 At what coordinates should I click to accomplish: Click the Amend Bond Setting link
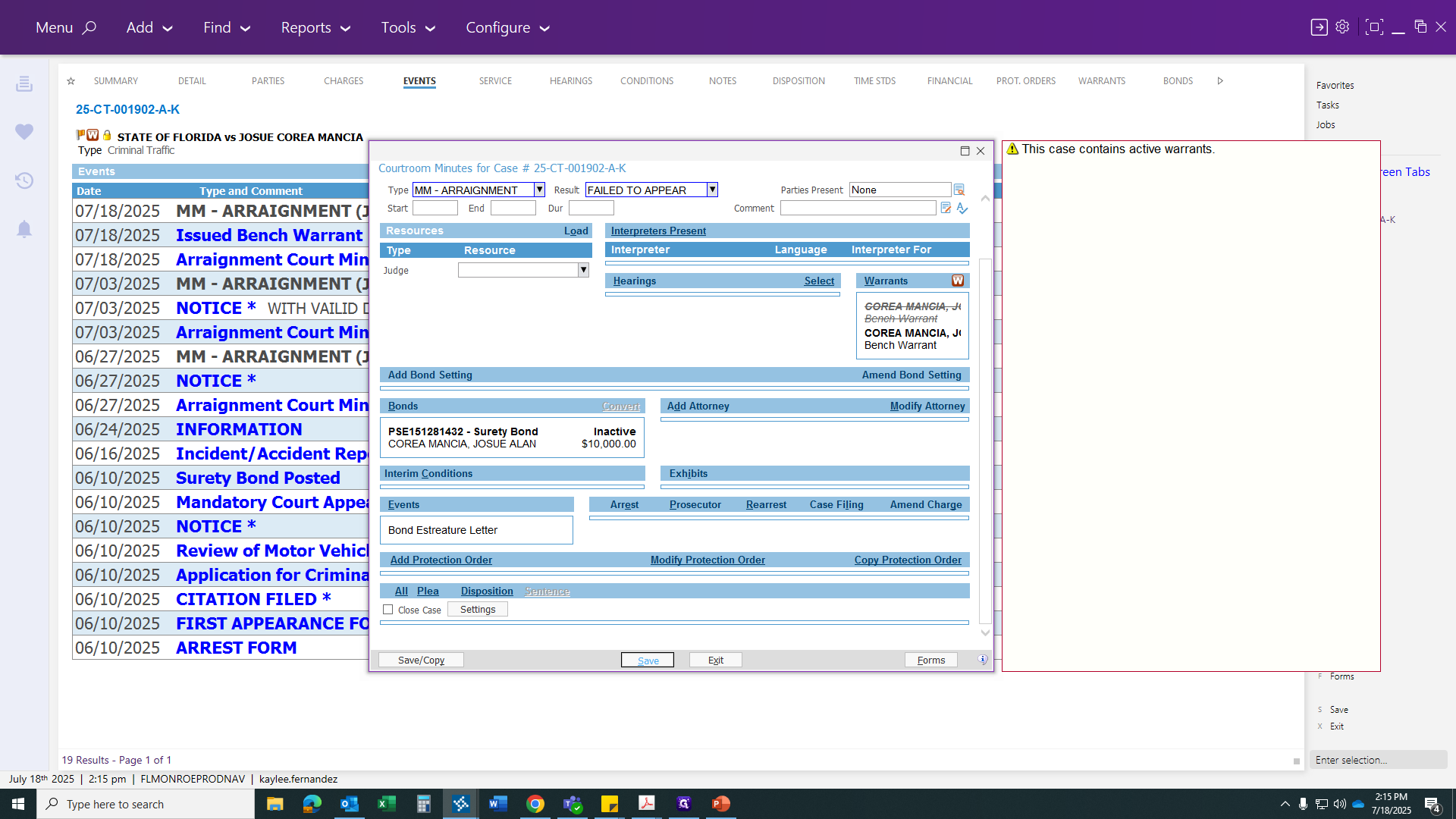tap(912, 375)
